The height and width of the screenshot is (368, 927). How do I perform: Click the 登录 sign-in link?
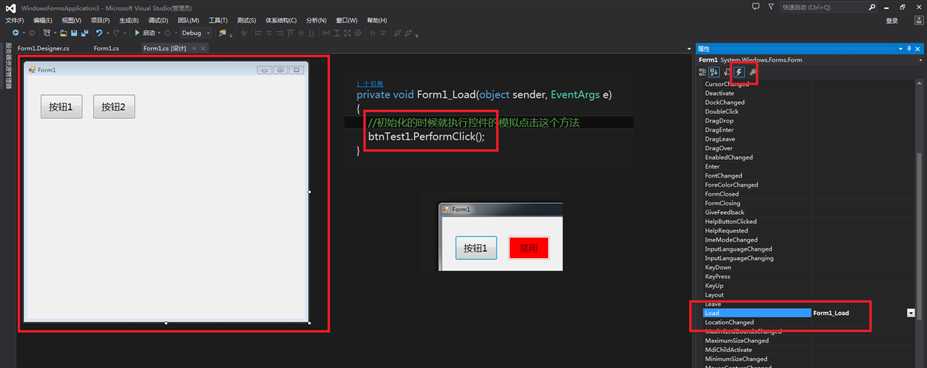(892, 21)
